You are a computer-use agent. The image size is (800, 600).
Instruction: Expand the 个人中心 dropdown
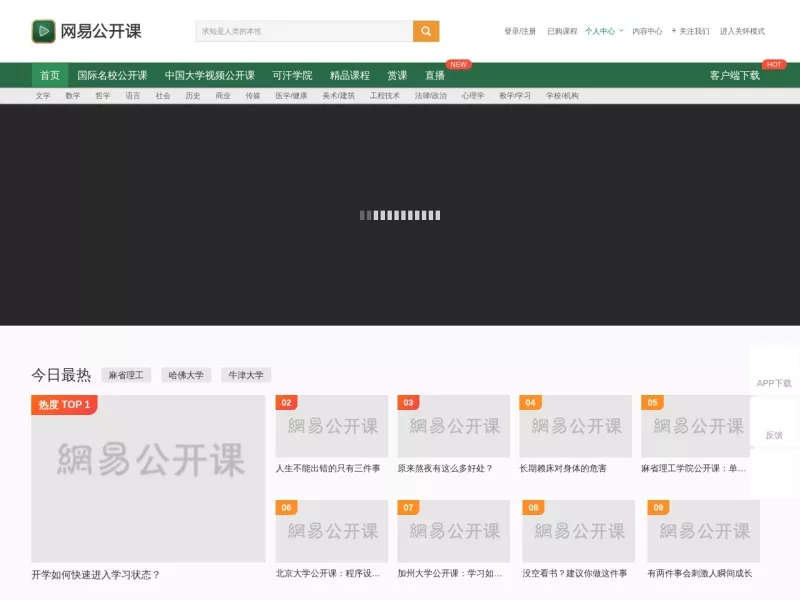click(x=604, y=31)
